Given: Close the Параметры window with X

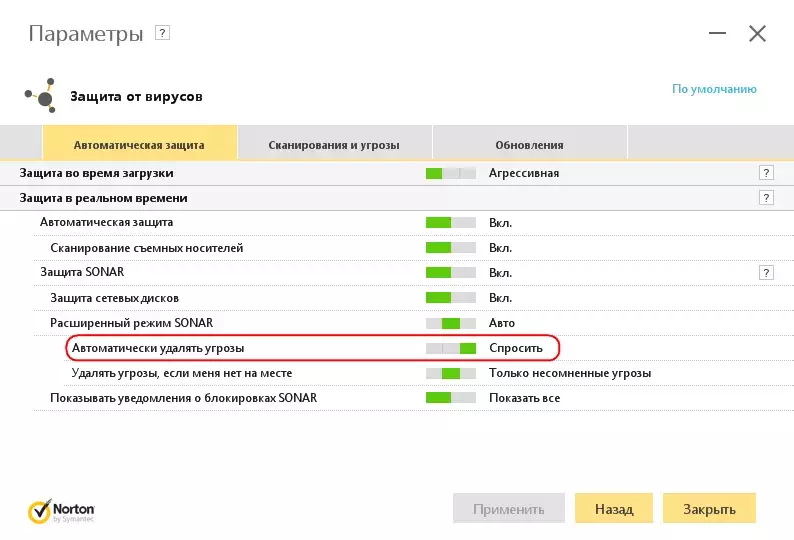Looking at the screenshot, I should (x=757, y=34).
